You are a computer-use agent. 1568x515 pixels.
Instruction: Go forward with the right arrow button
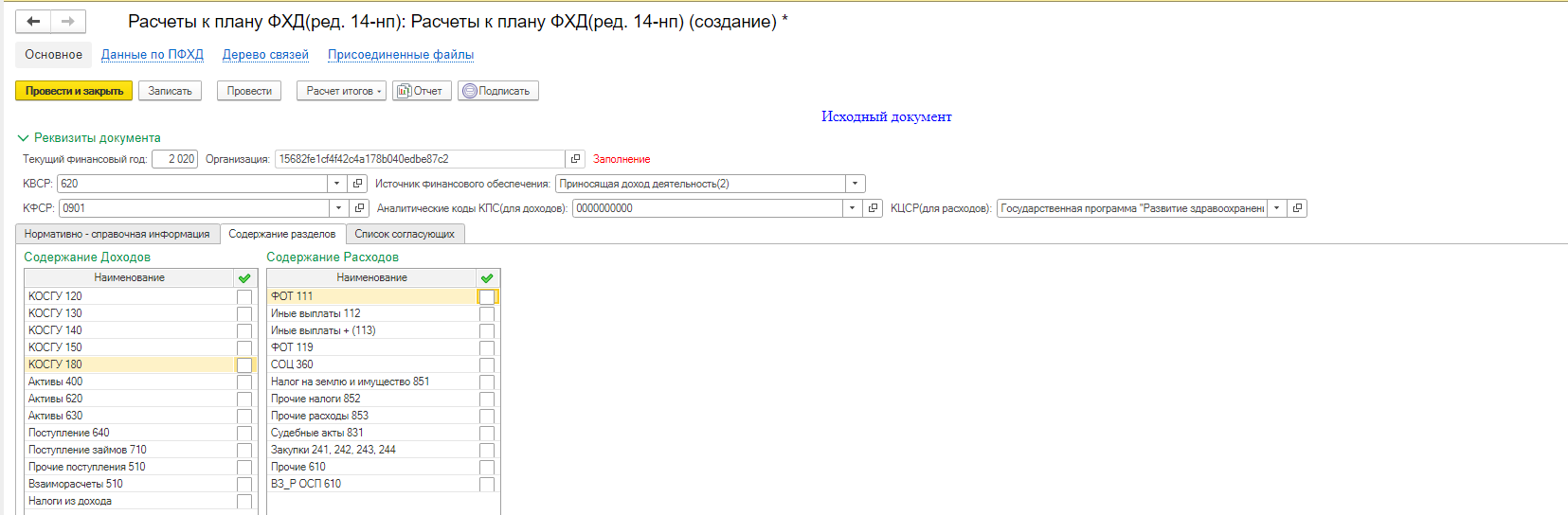click(68, 21)
